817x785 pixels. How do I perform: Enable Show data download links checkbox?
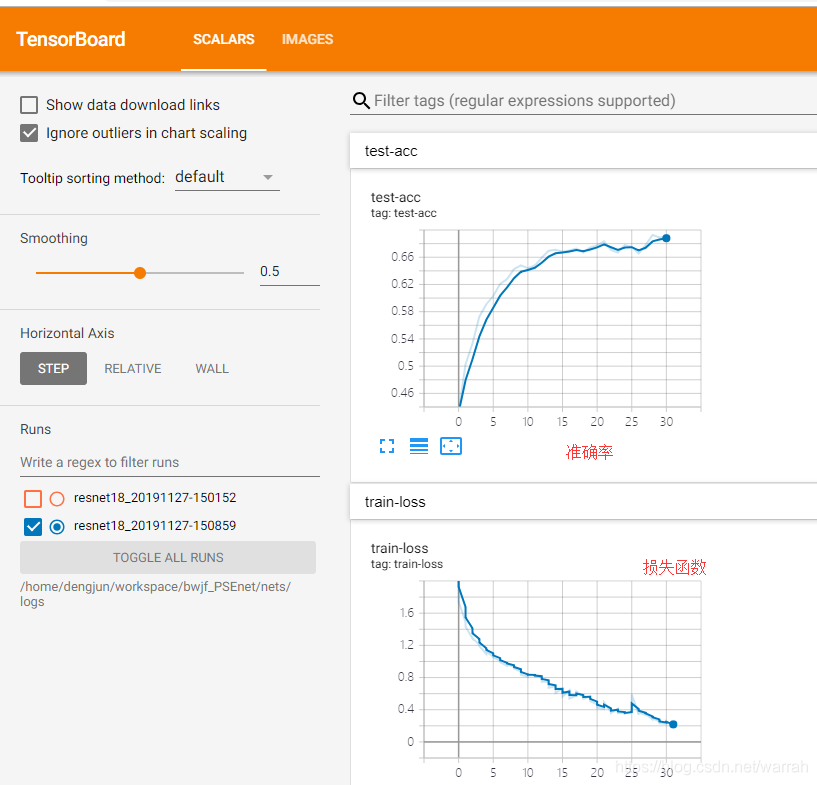point(29,105)
